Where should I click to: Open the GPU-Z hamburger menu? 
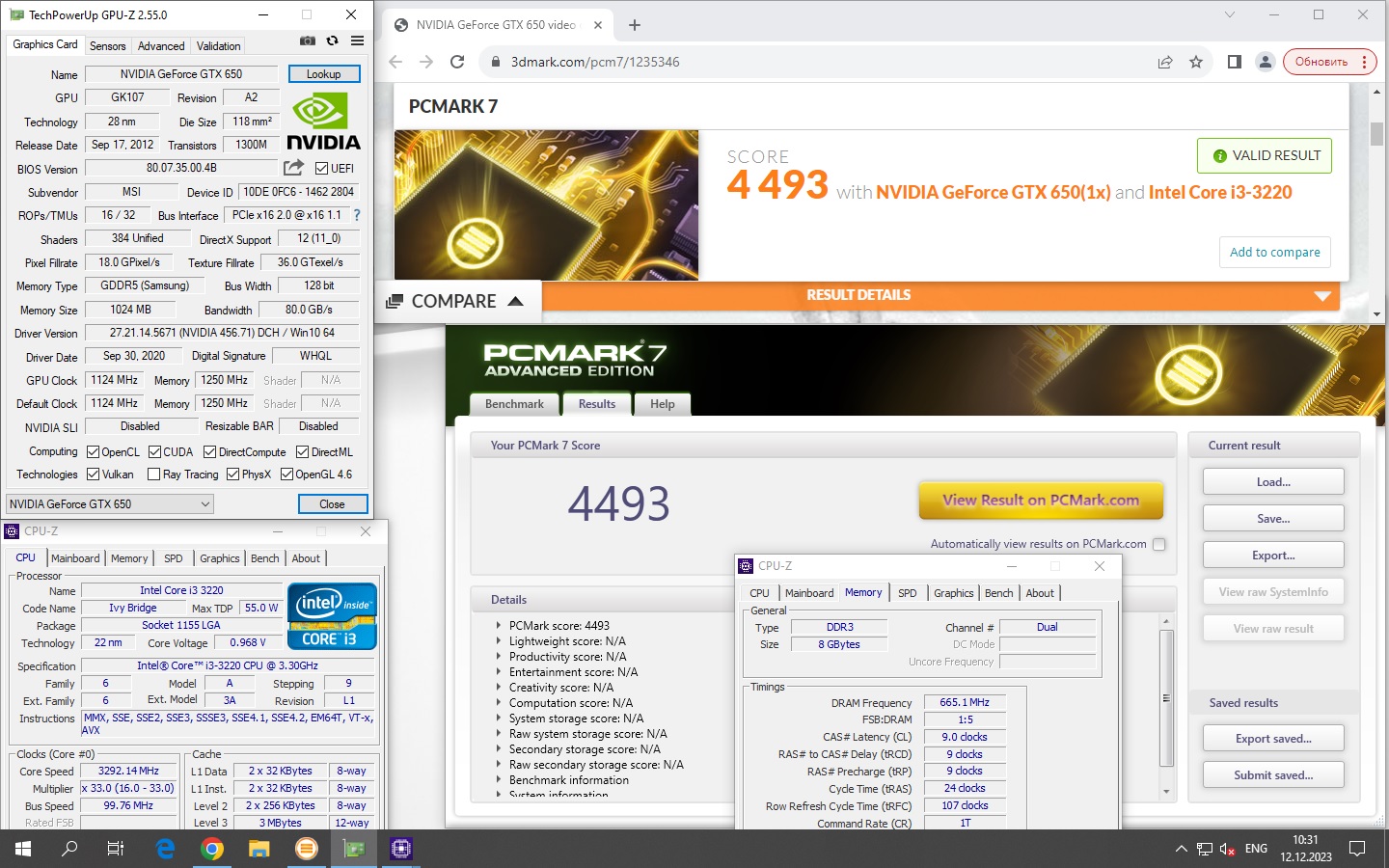click(357, 41)
